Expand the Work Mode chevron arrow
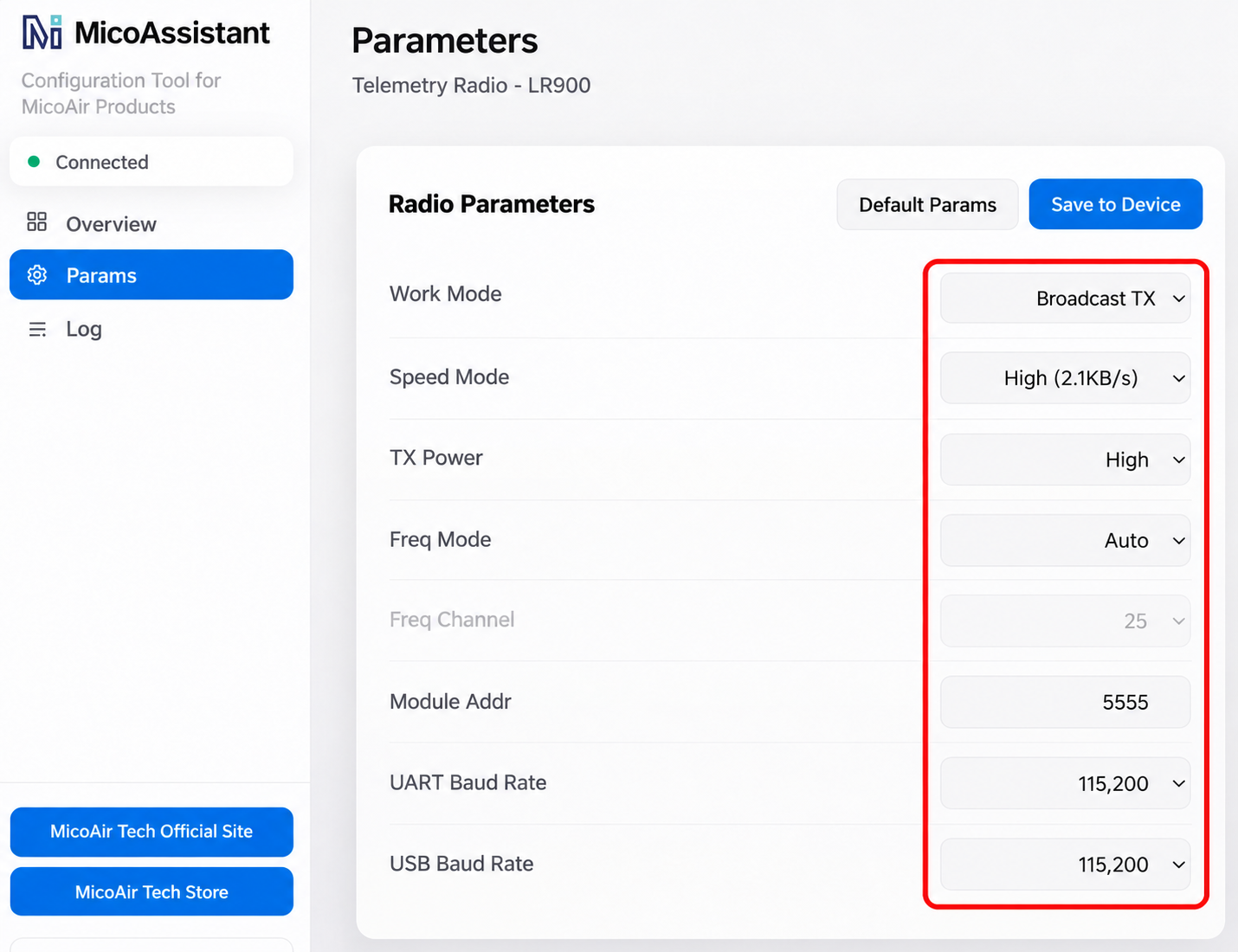 pos(1178,299)
